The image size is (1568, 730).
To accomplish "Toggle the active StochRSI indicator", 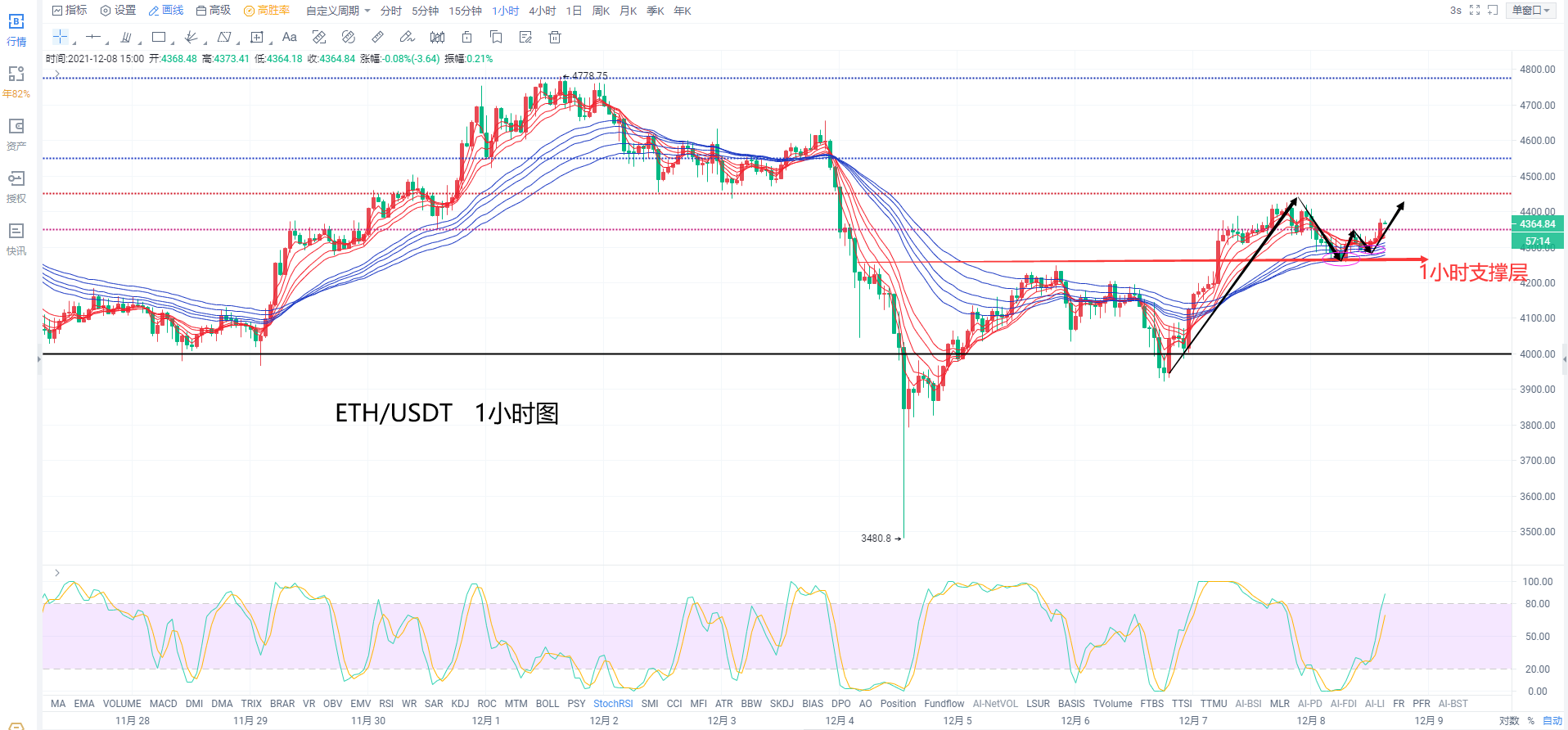I will 613,704.
